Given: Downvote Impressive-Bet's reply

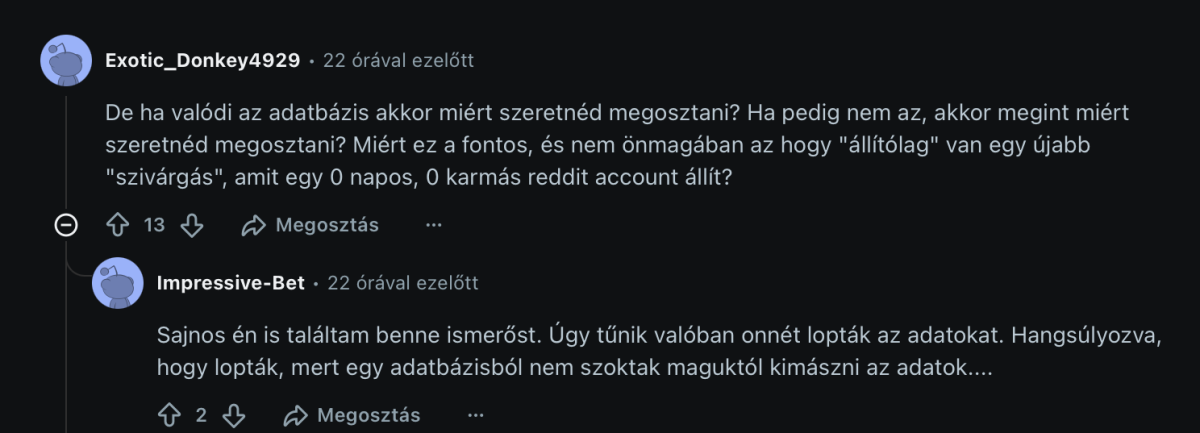Looking at the screenshot, I should pos(233,415).
